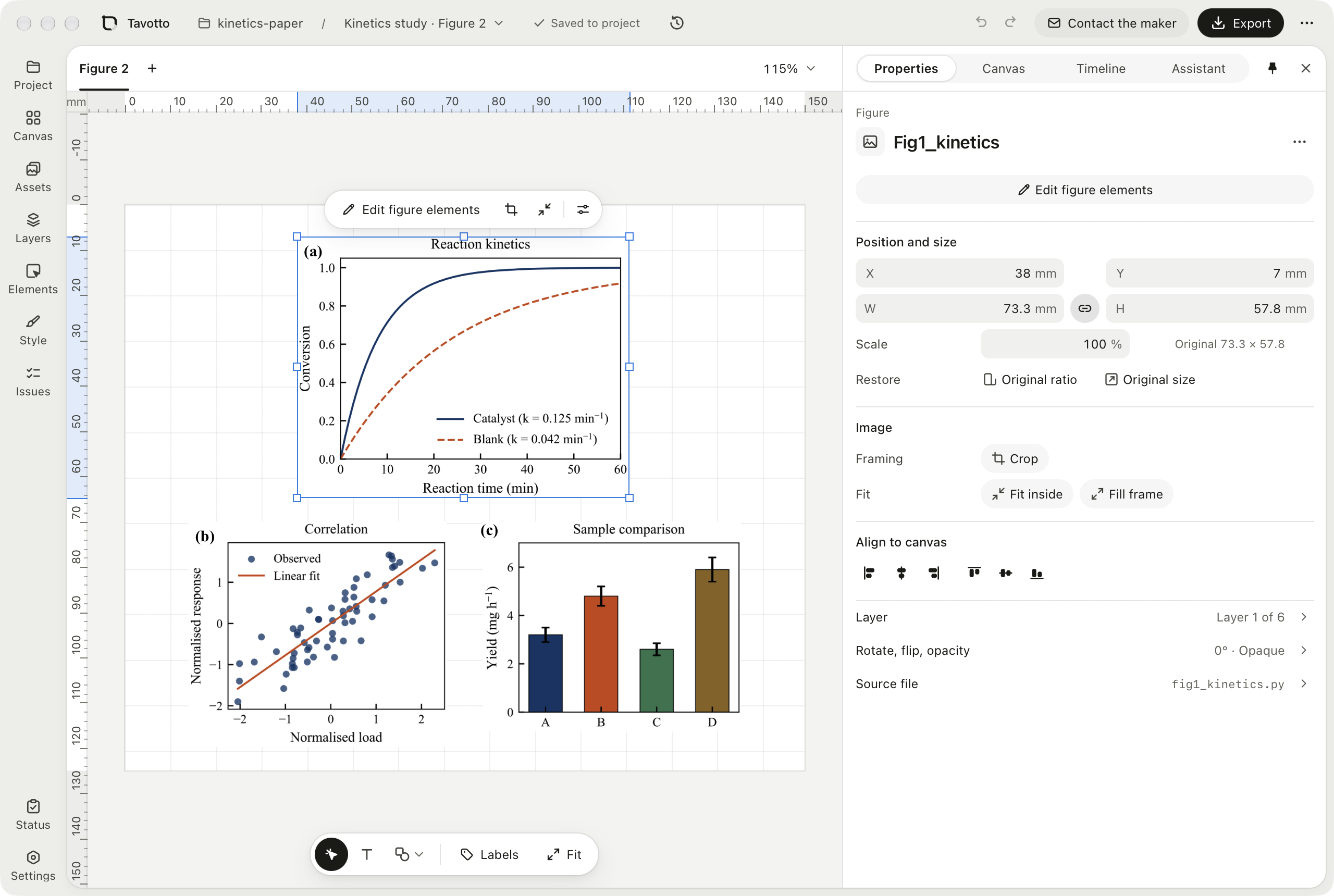Select the Text tool in bottom toolbar
The width and height of the screenshot is (1334, 896).
click(x=367, y=854)
